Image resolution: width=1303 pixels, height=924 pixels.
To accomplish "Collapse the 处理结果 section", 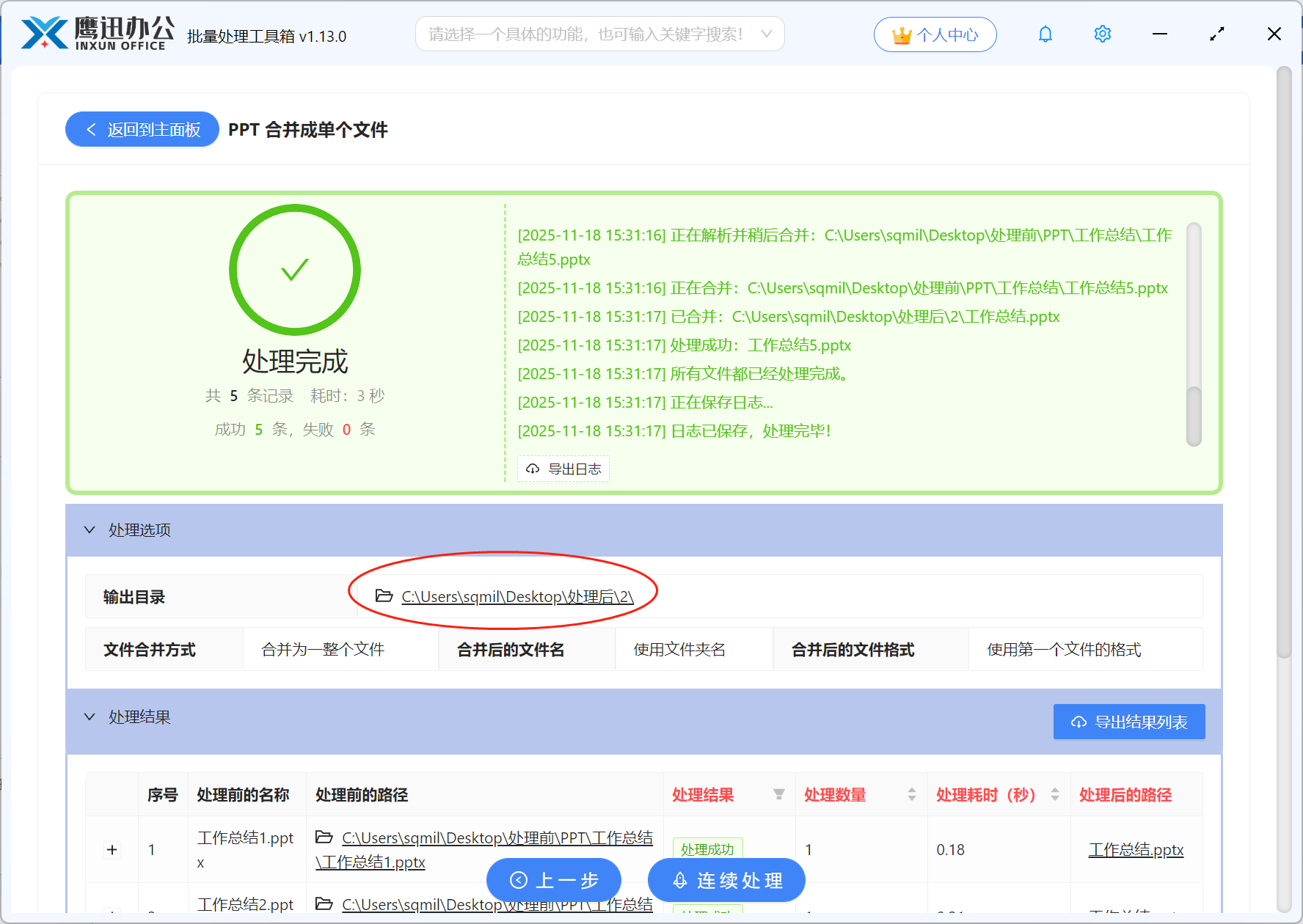I will (x=90, y=716).
